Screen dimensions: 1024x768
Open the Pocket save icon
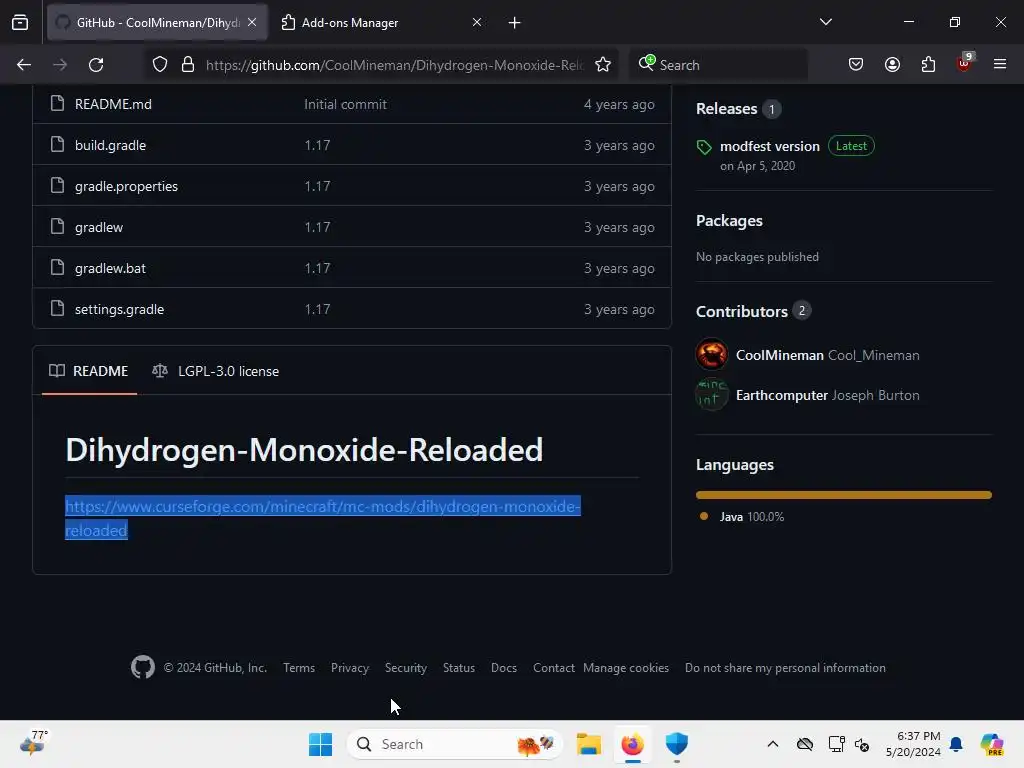[x=856, y=65]
